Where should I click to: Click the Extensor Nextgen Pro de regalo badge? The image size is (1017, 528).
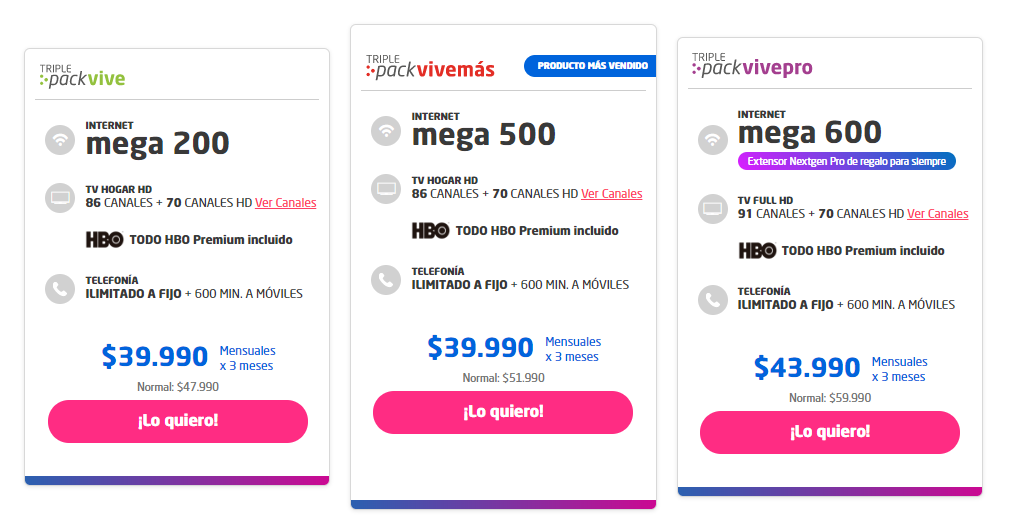[846, 162]
